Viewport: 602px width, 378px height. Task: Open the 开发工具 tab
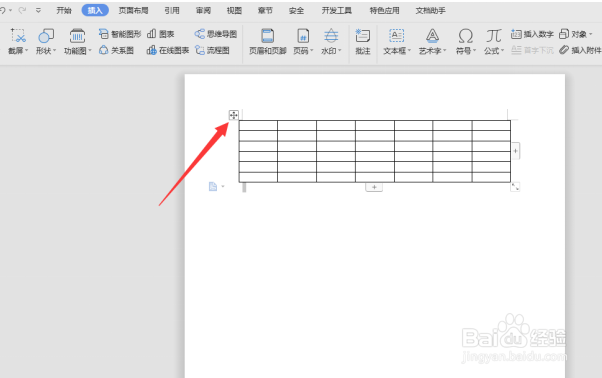point(337,10)
